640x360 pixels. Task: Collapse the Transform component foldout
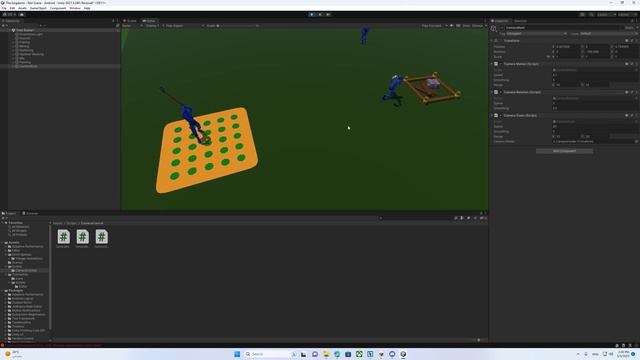(492, 40)
